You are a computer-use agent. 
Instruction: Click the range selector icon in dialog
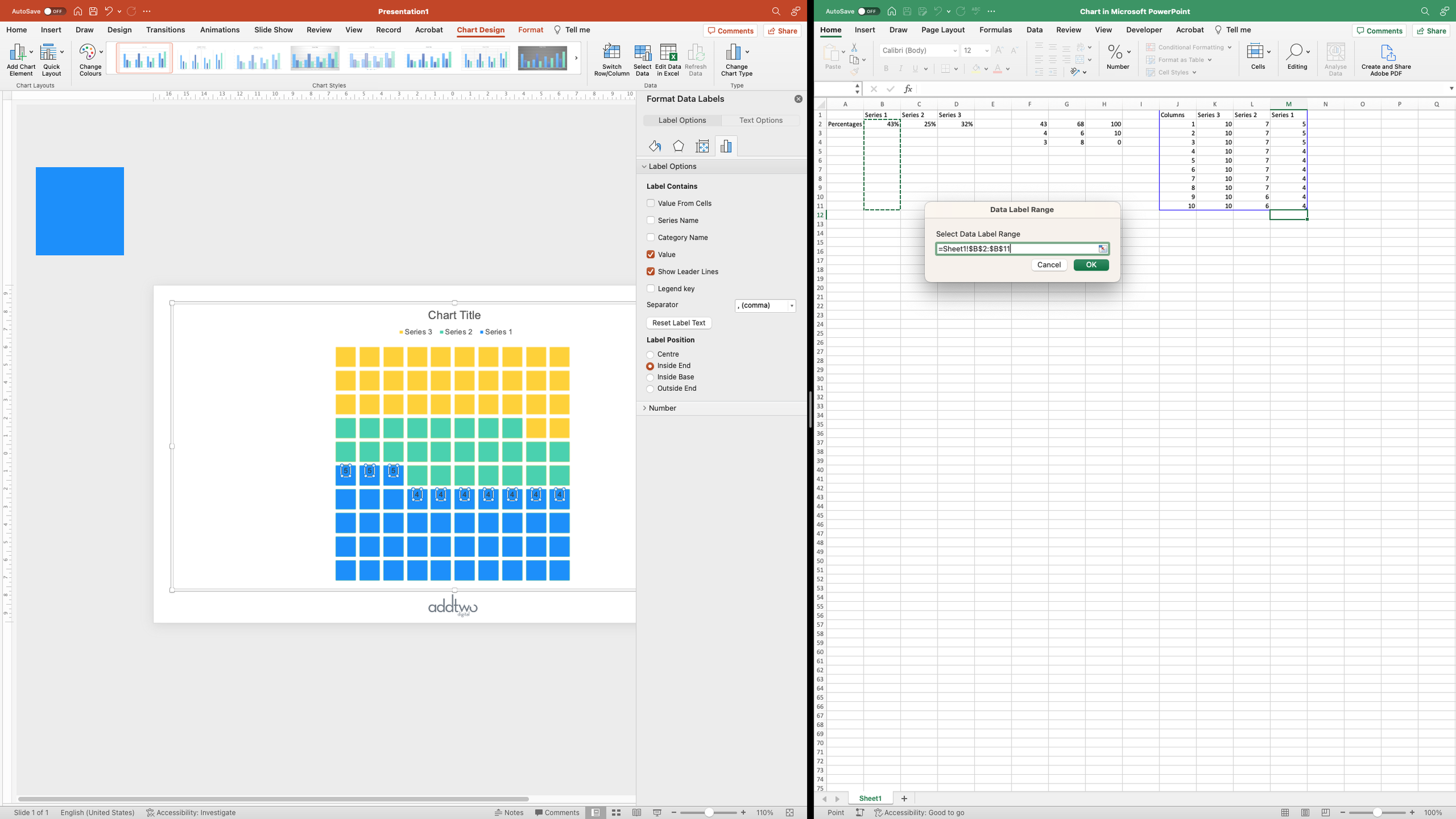tap(1102, 249)
